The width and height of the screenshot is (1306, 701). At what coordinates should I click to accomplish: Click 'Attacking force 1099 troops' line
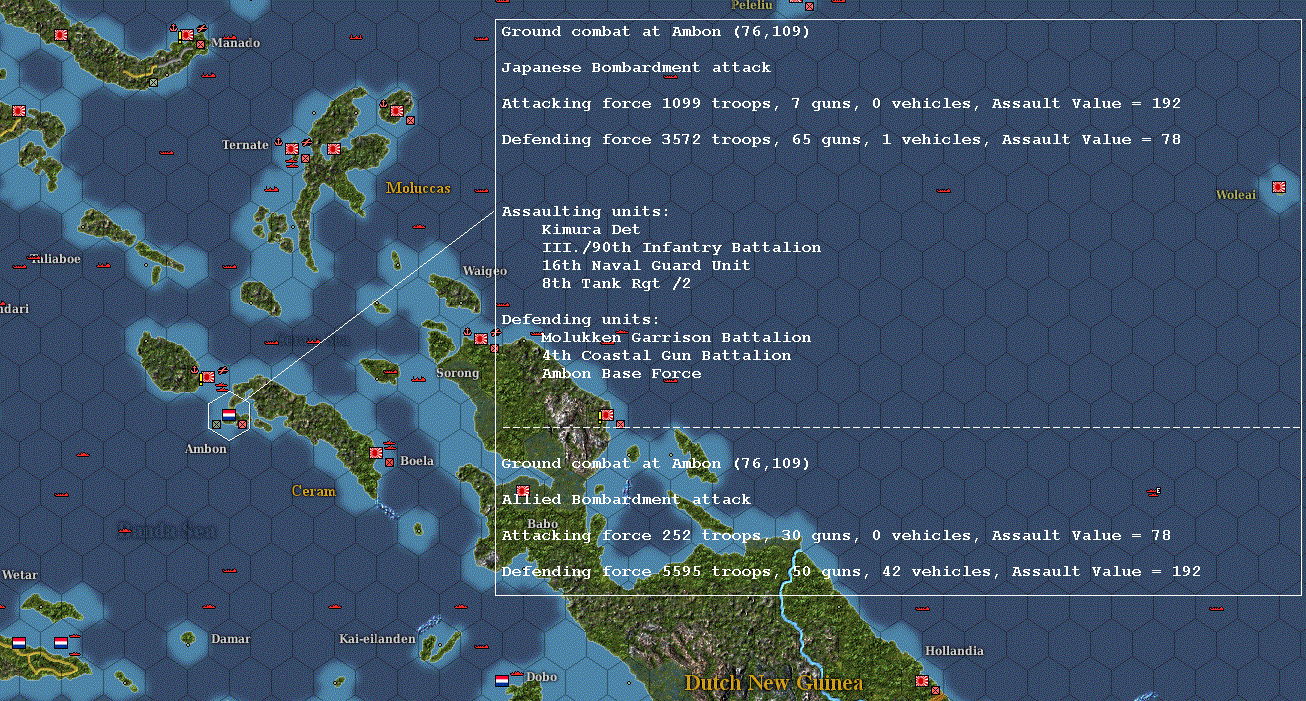coord(841,104)
